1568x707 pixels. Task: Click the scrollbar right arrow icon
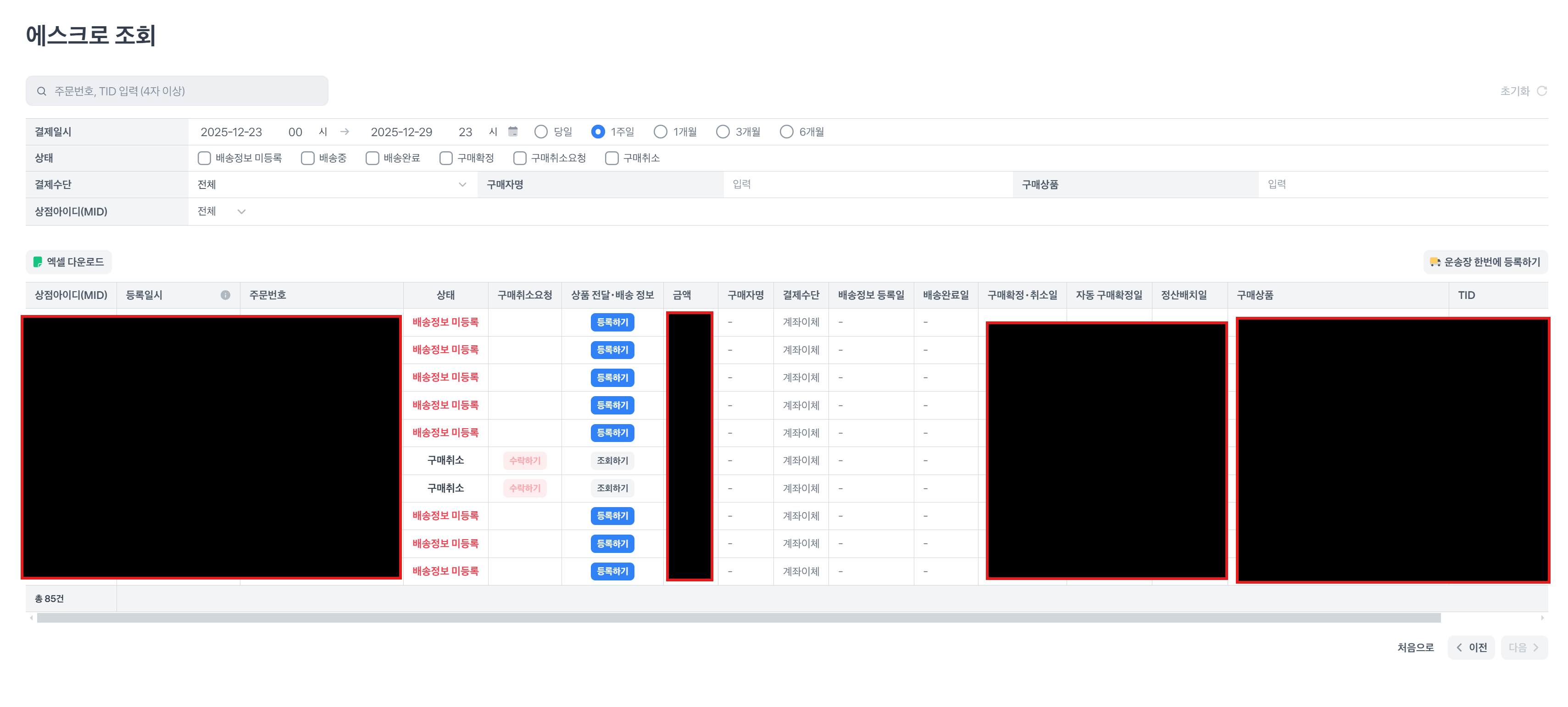coord(1542,618)
